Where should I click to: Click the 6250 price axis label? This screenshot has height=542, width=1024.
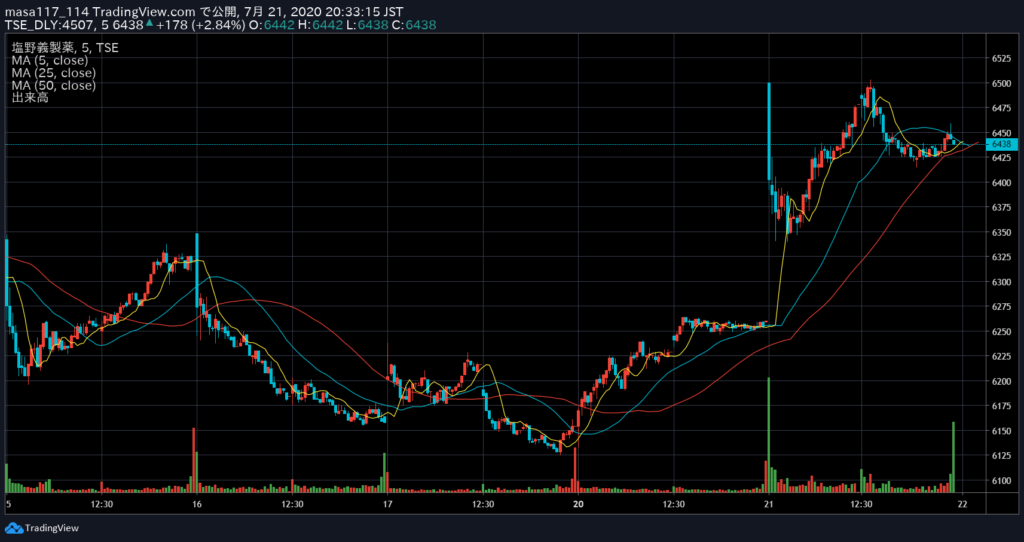pyautogui.click(x=1001, y=331)
